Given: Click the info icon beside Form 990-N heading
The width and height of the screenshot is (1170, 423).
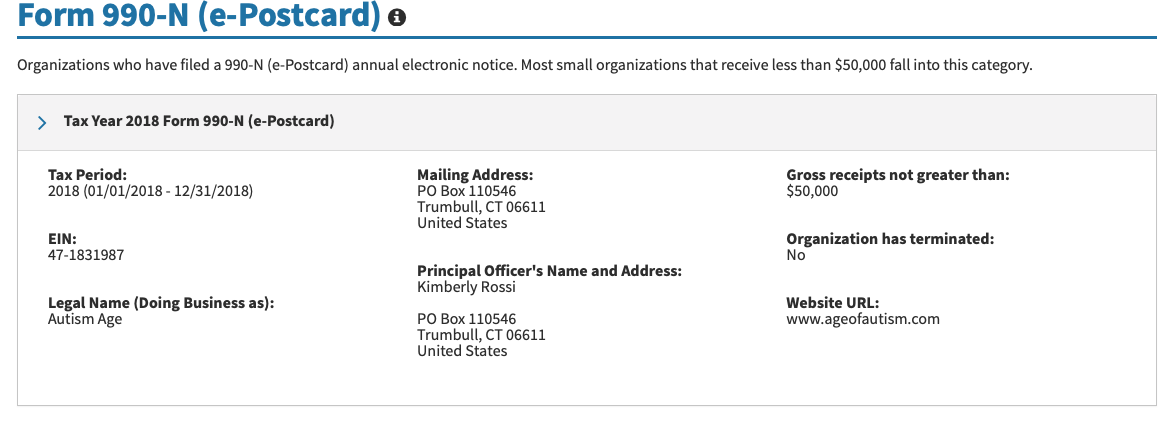Looking at the screenshot, I should click(x=398, y=18).
